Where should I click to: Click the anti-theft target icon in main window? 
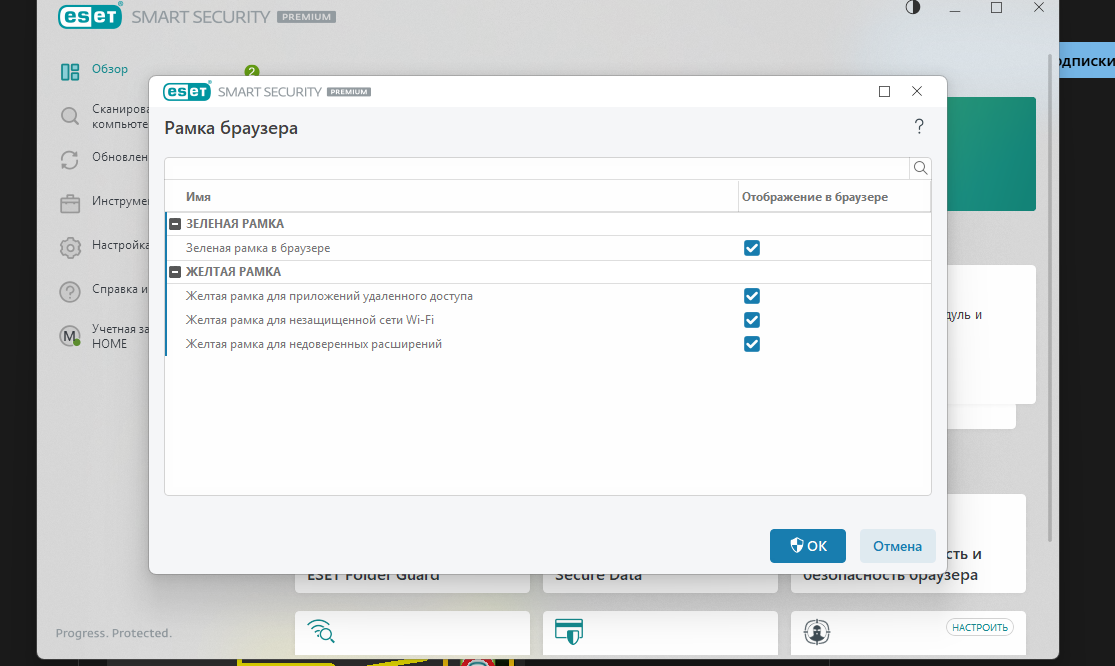click(x=817, y=631)
